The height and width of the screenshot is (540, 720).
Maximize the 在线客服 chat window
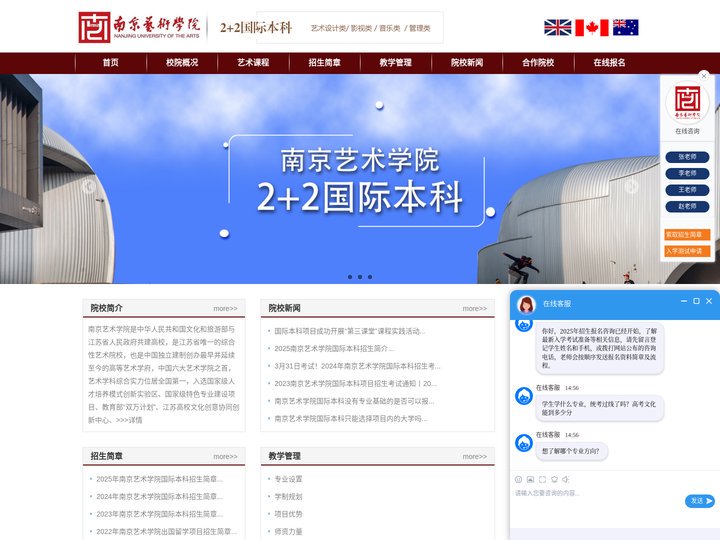tap(696, 301)
